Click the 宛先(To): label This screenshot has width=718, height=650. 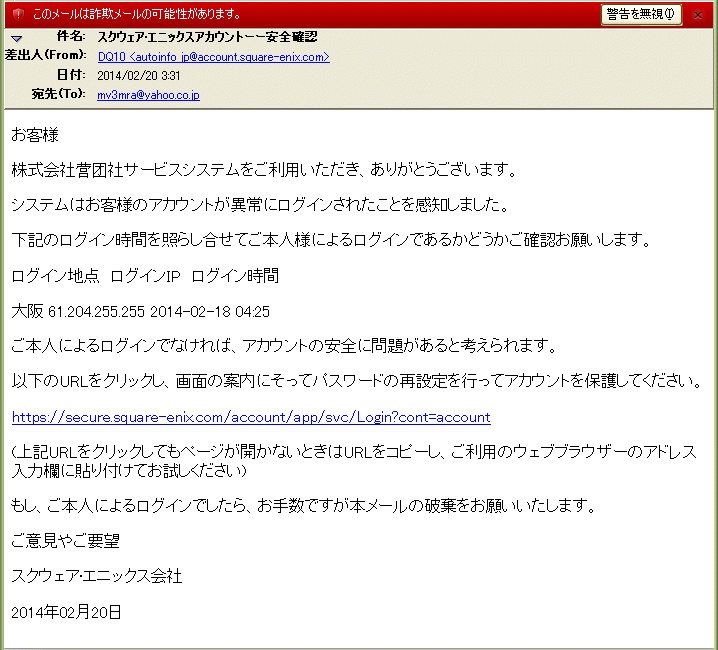(x=58, y=94)
